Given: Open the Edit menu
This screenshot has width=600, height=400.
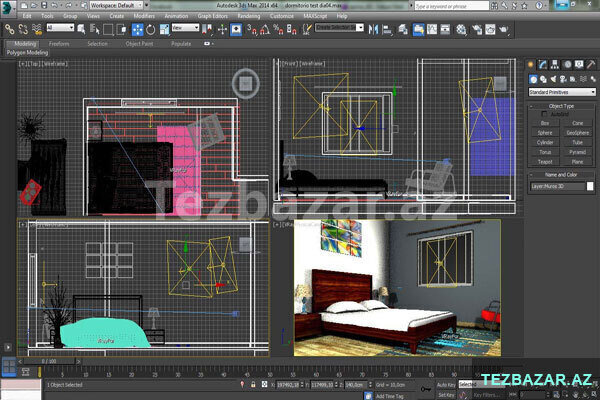Looking at the screenshot, I should [27, 16].
